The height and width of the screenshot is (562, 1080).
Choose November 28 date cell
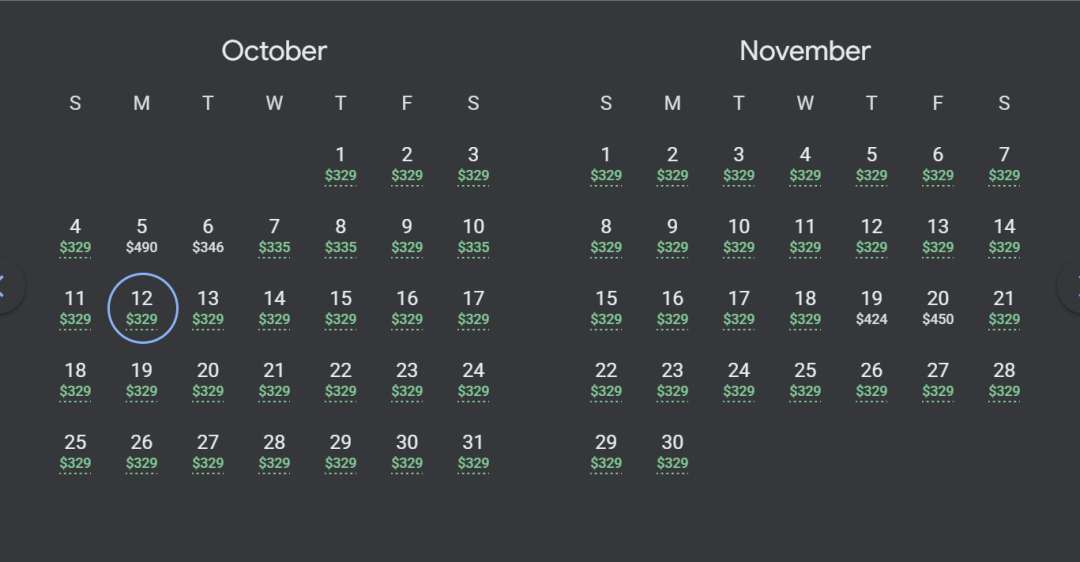pos(1004,380)
